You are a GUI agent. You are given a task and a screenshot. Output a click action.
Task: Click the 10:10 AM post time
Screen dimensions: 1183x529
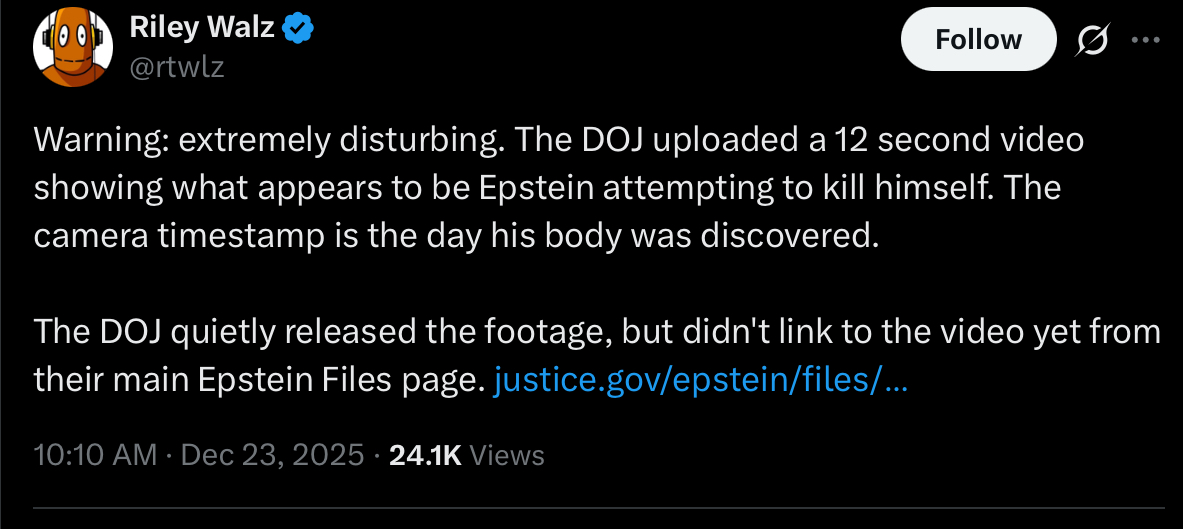click(95, 455)
